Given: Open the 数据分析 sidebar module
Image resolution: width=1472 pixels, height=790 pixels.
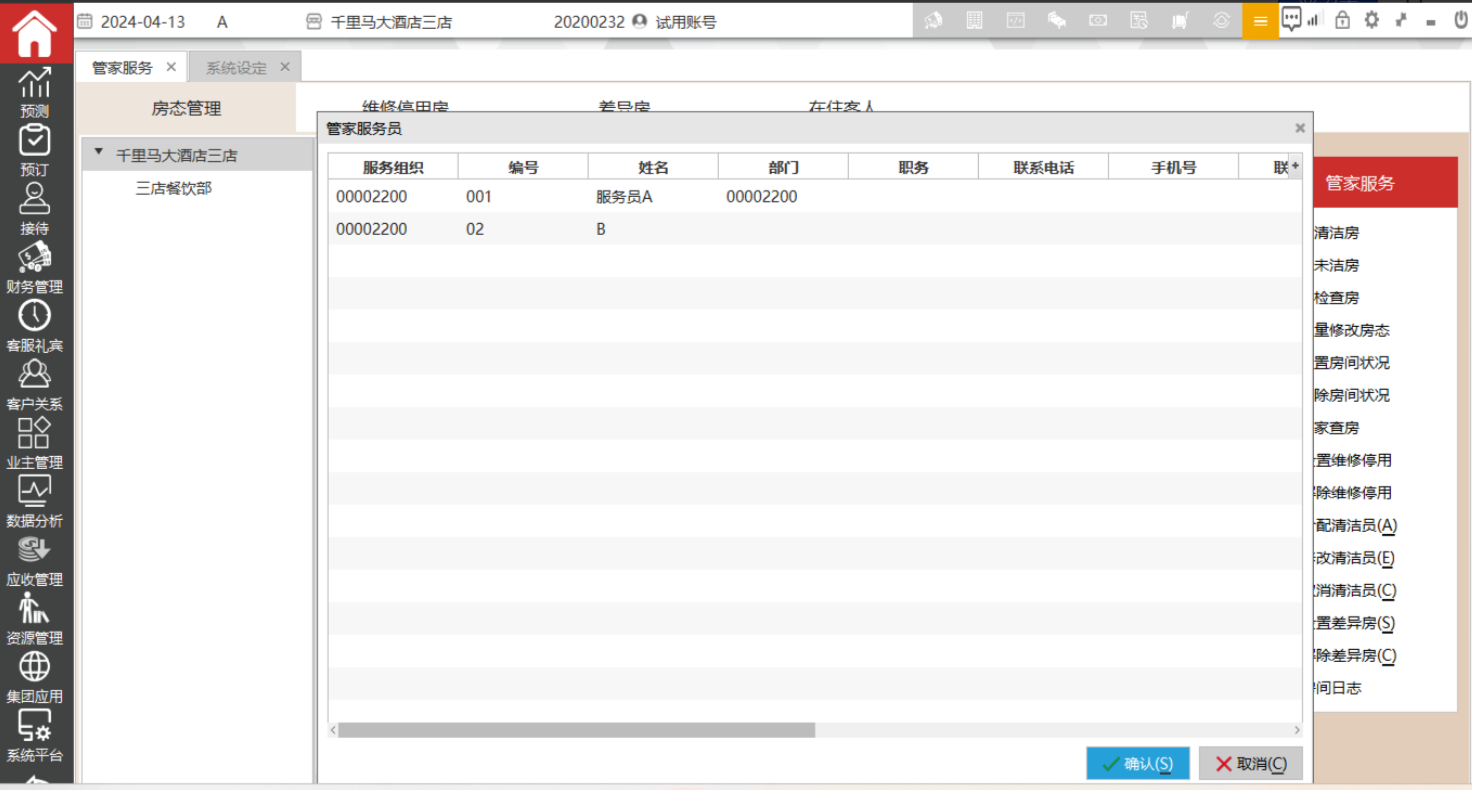Looking at the screenshot, I should (x=35, y=502).
